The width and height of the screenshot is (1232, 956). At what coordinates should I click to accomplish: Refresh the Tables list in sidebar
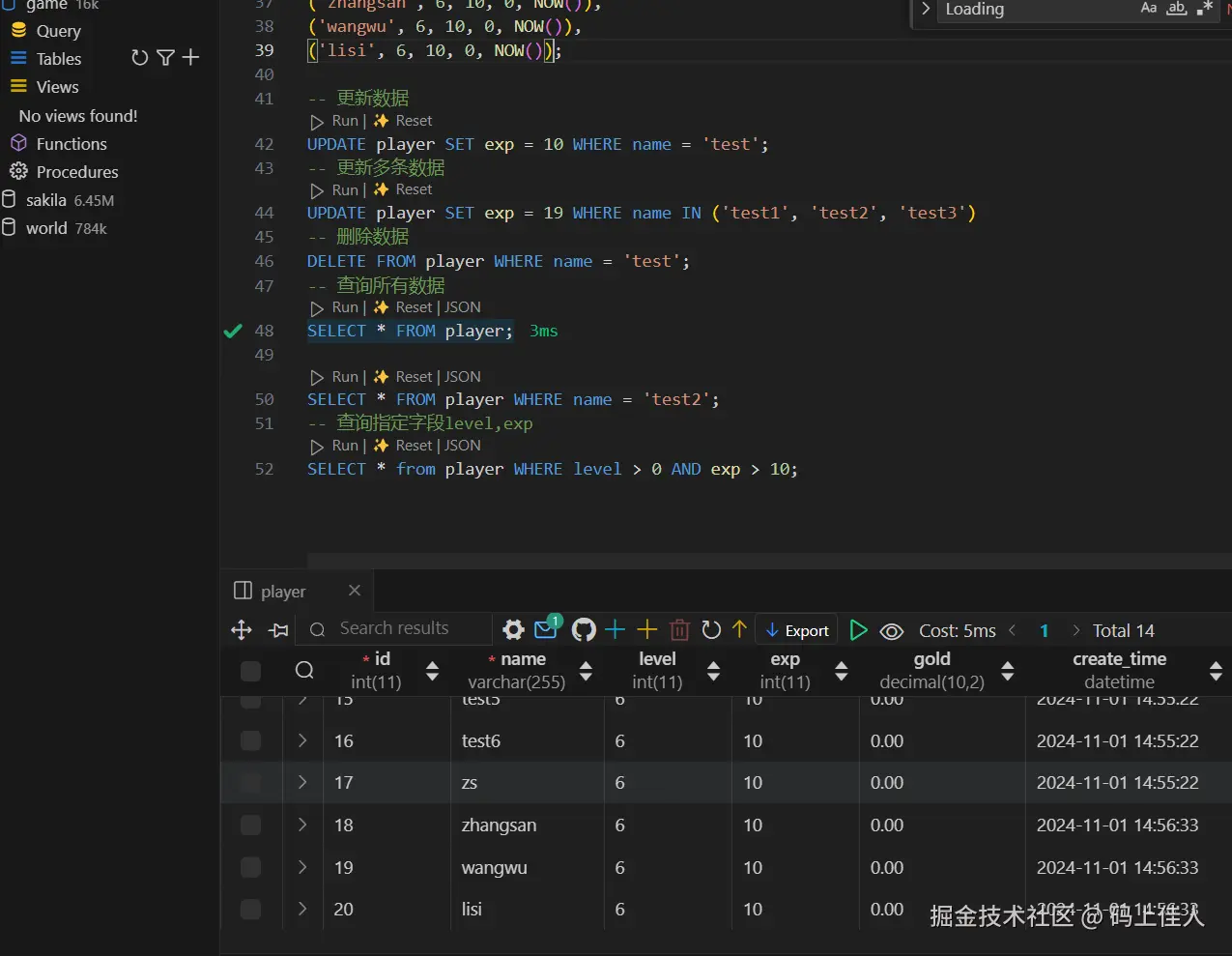coord(140,58)
